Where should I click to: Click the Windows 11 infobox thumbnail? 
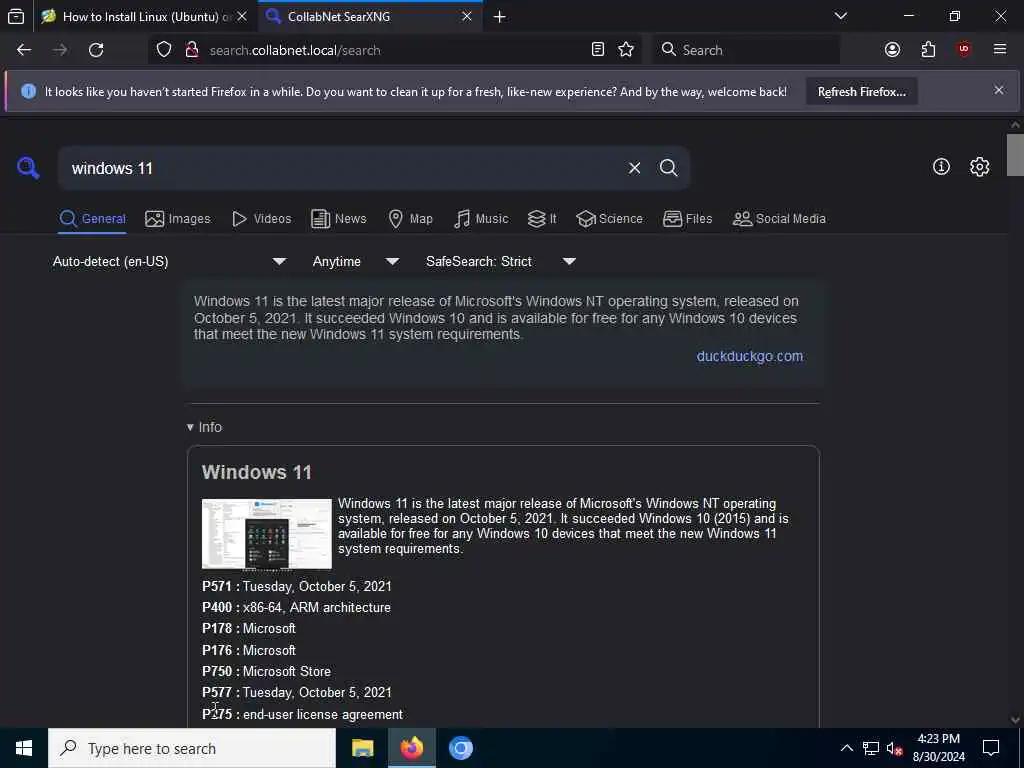click(x=266, y=534)
